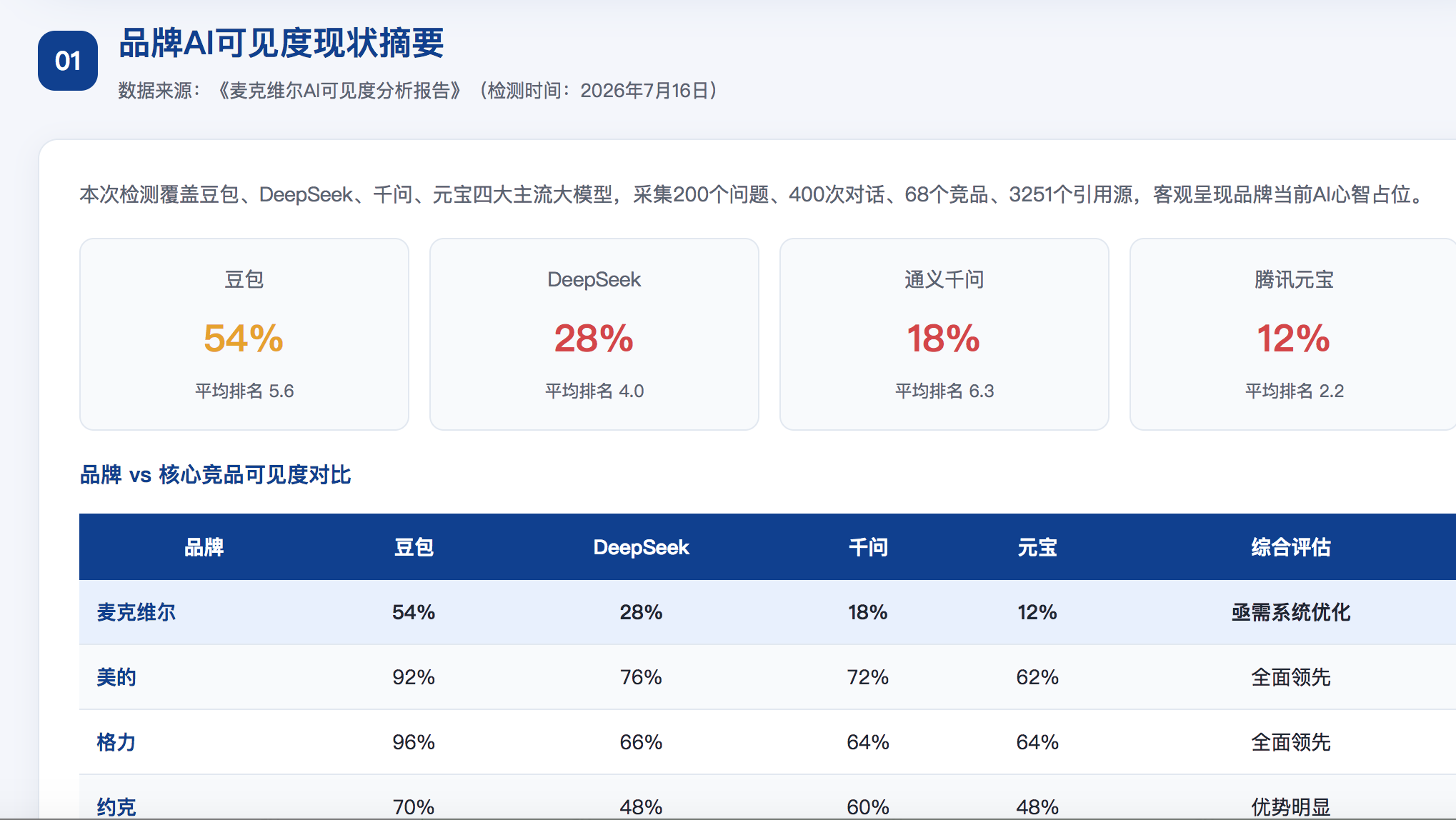Select the 约克 row name

click(x=116, y=807)
